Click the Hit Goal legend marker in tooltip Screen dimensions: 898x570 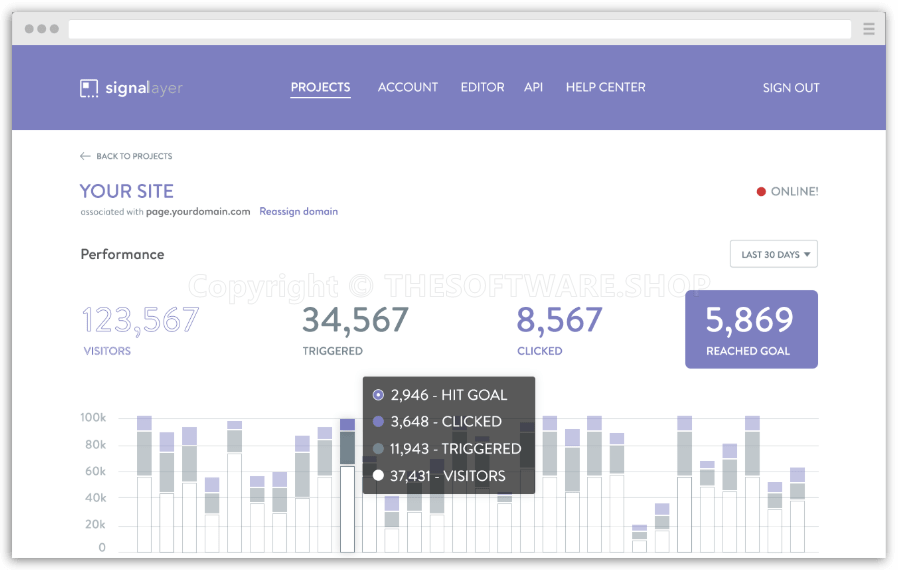click(x=378, y=395)
